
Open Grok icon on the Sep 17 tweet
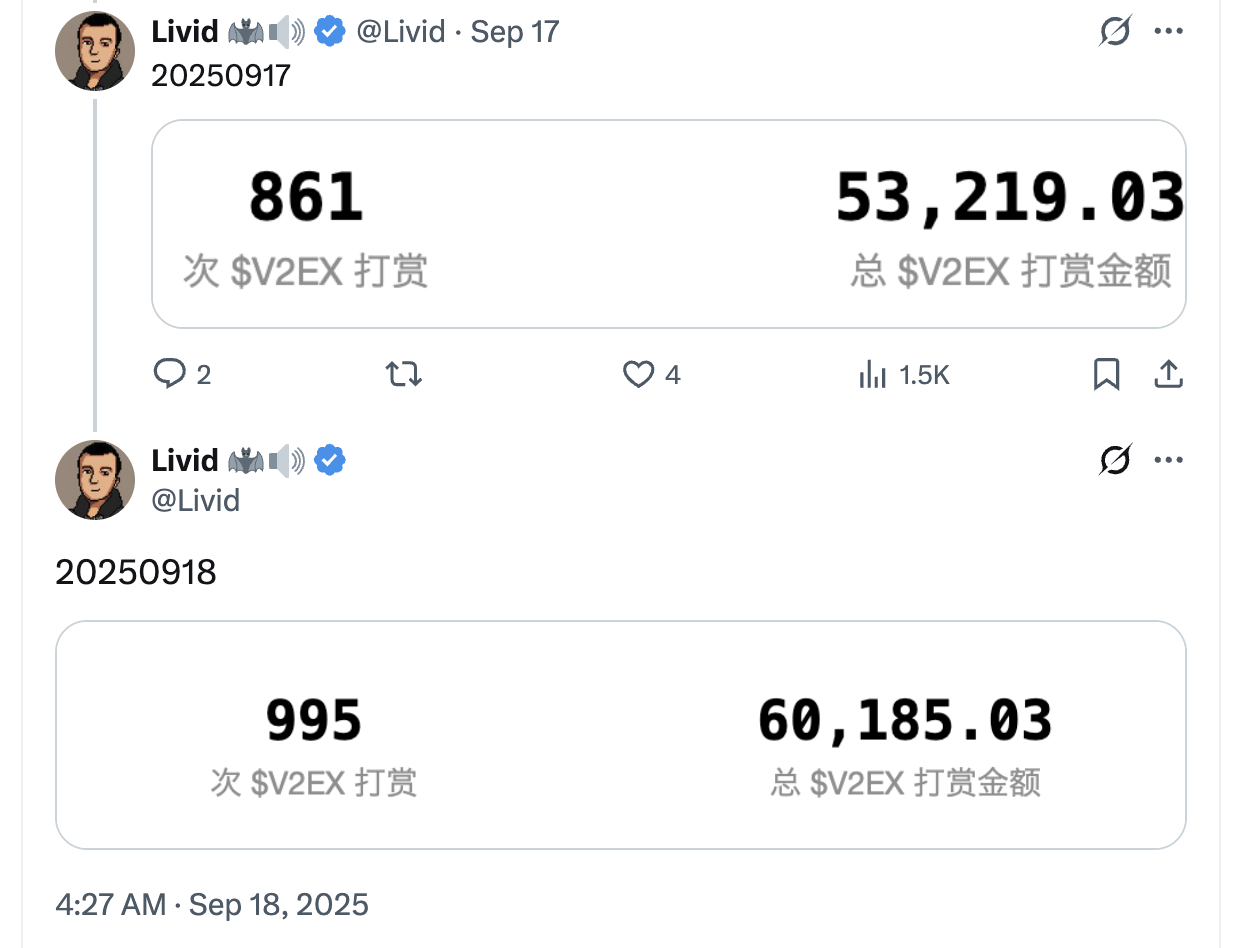coord(1114,32)
